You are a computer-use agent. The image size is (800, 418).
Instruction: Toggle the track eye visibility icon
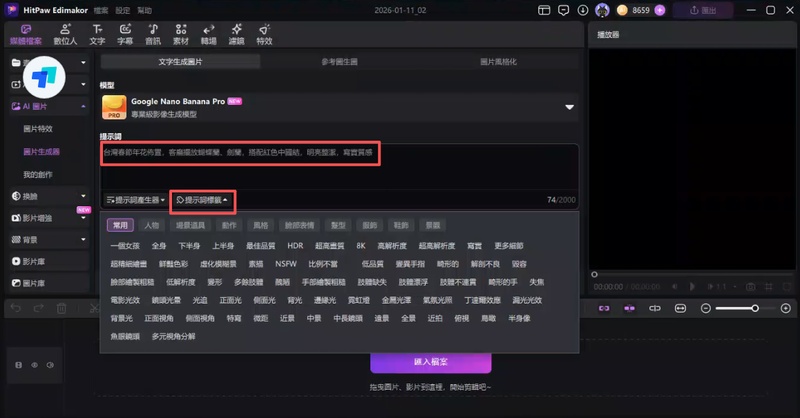(x=34, y=365)
